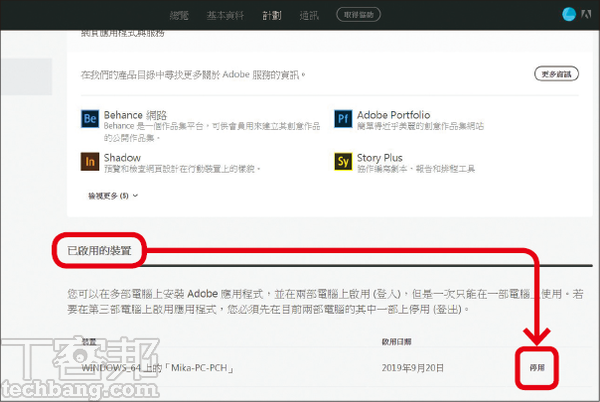This screenshot has height=402, width=600.
Task: Click the Story Plus Sy icon
Action: 343,161
